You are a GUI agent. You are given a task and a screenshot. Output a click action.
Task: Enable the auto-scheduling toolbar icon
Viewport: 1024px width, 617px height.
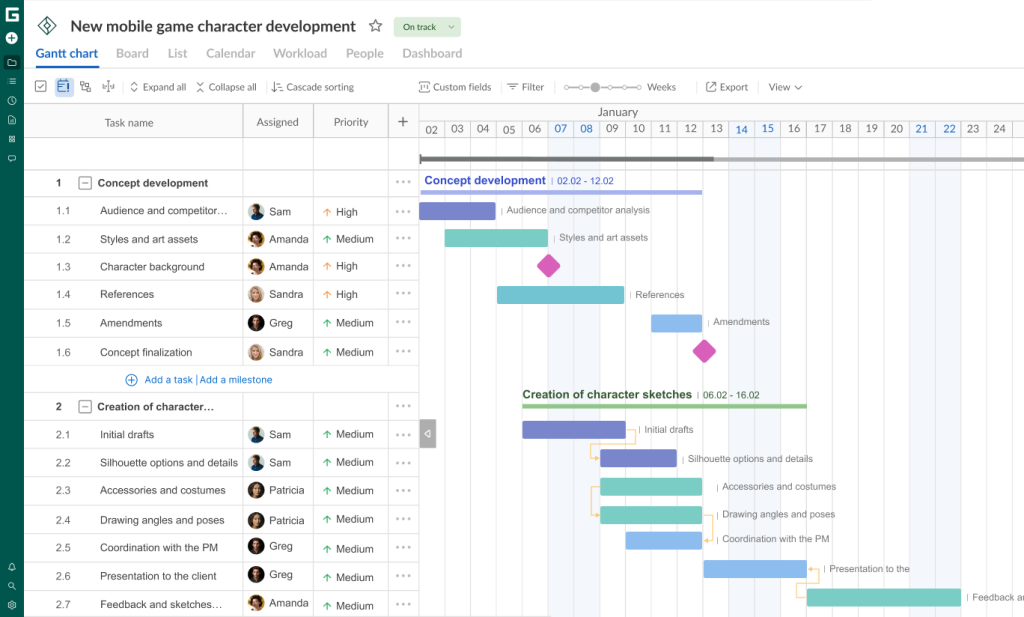tap(108, 86)
